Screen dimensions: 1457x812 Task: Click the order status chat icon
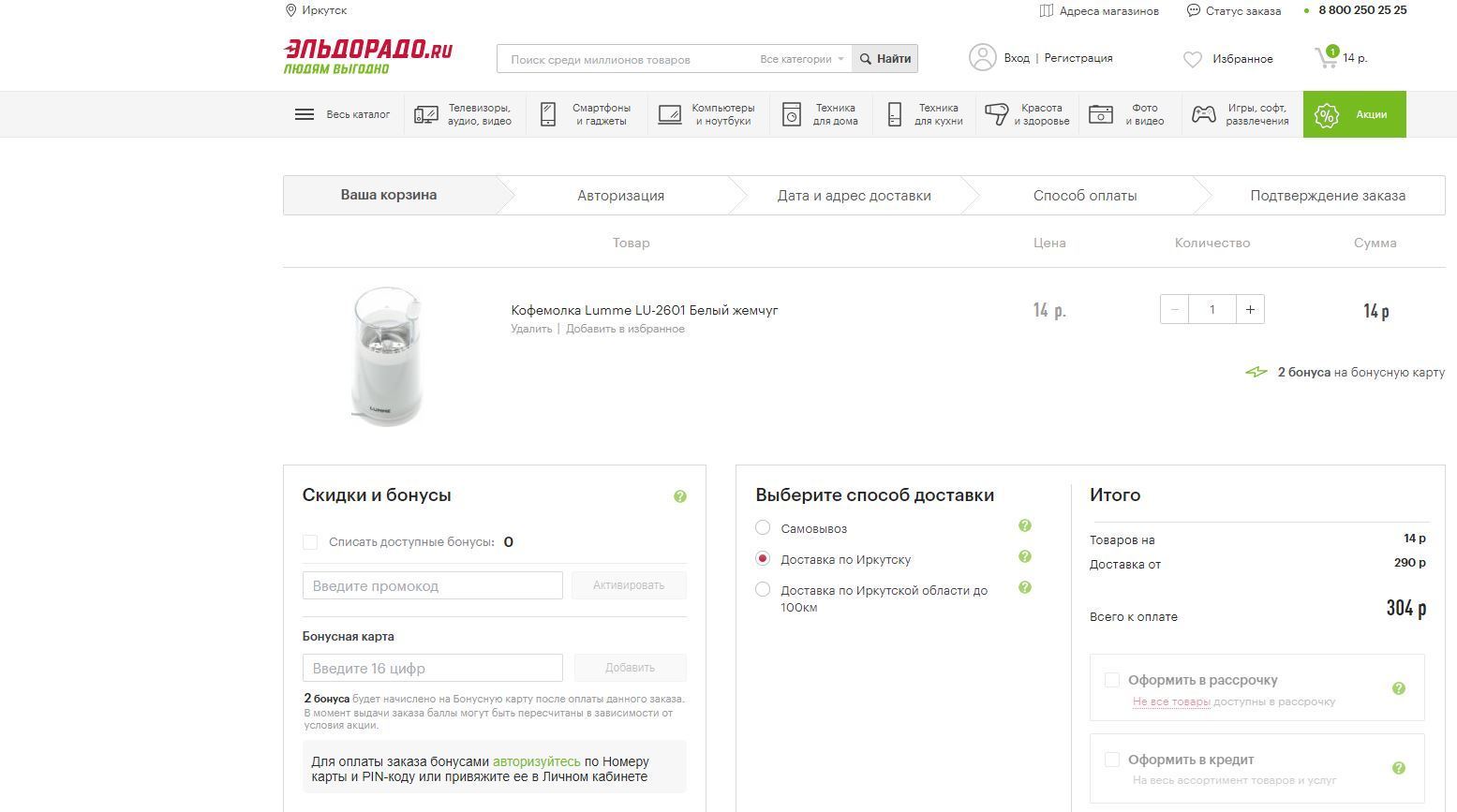click(x=1193, y=11)
